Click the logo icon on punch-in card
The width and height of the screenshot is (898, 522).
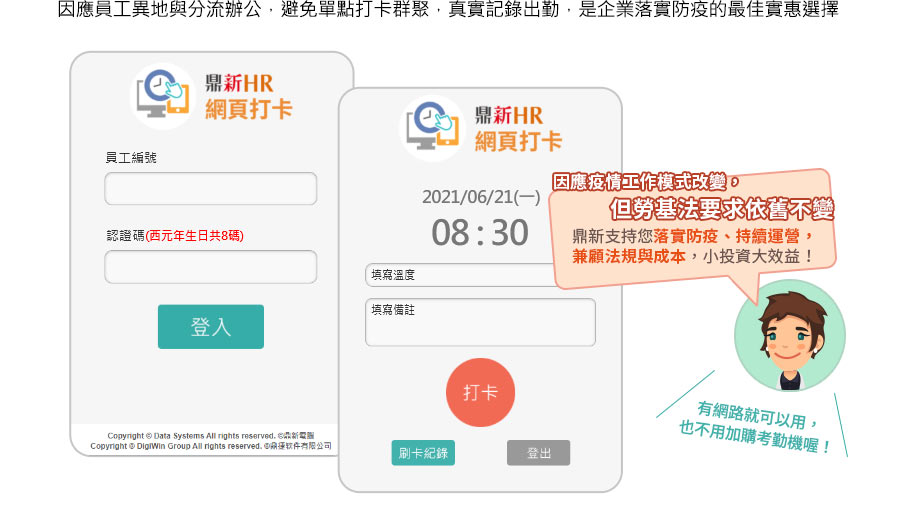click(431, 128)
